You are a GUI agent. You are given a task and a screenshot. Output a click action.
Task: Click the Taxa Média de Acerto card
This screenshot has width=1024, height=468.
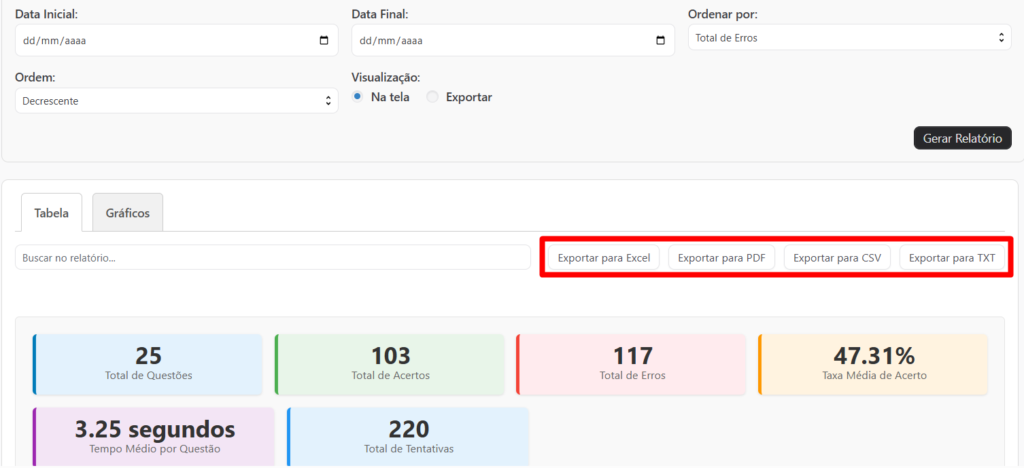click(x=873, y=363)
